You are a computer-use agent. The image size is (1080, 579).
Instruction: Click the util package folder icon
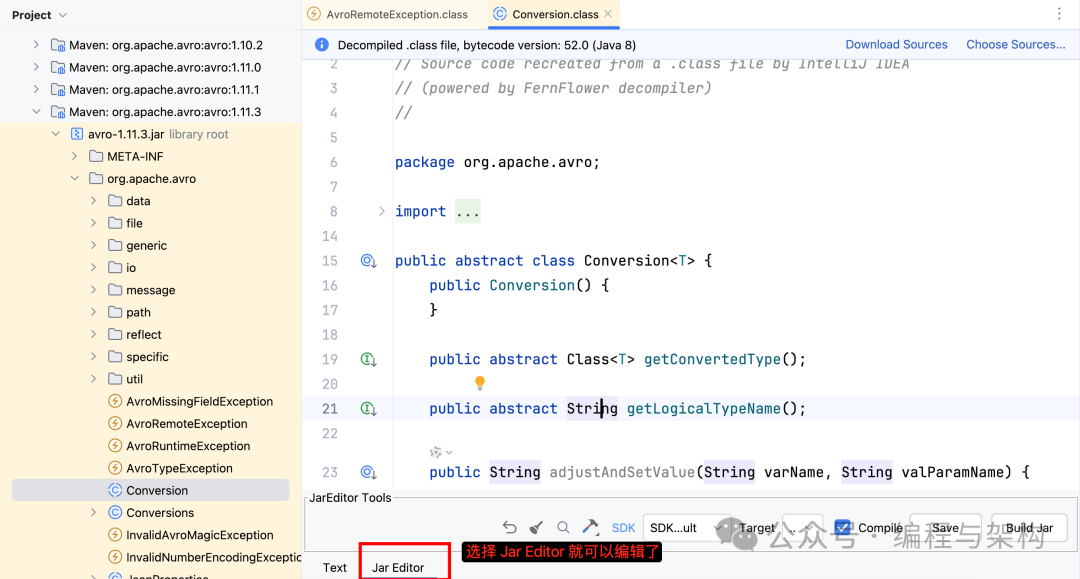point(115,379)
